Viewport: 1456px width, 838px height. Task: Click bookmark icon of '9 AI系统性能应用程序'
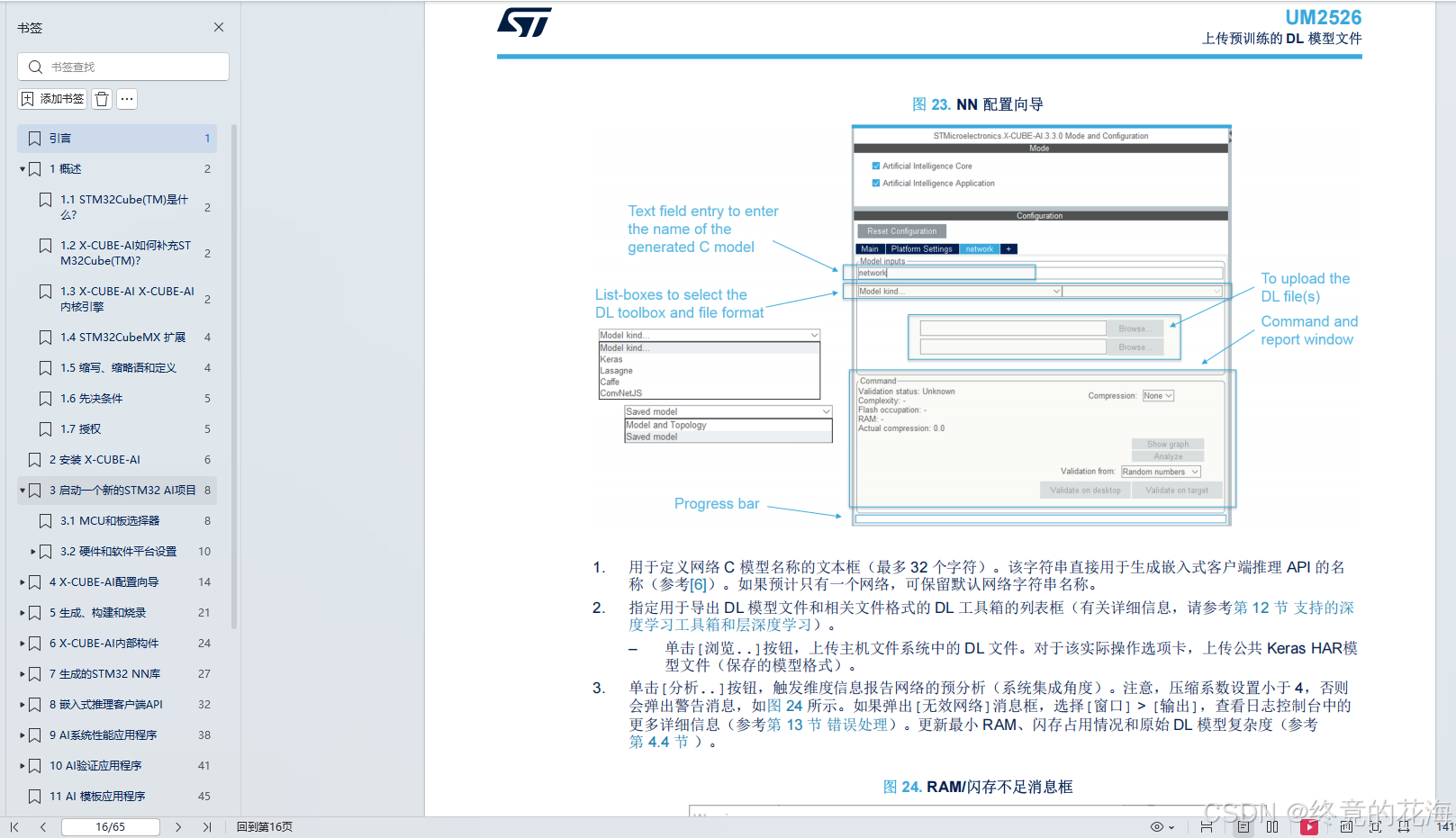pyautogui.click(x=35, y=735)
